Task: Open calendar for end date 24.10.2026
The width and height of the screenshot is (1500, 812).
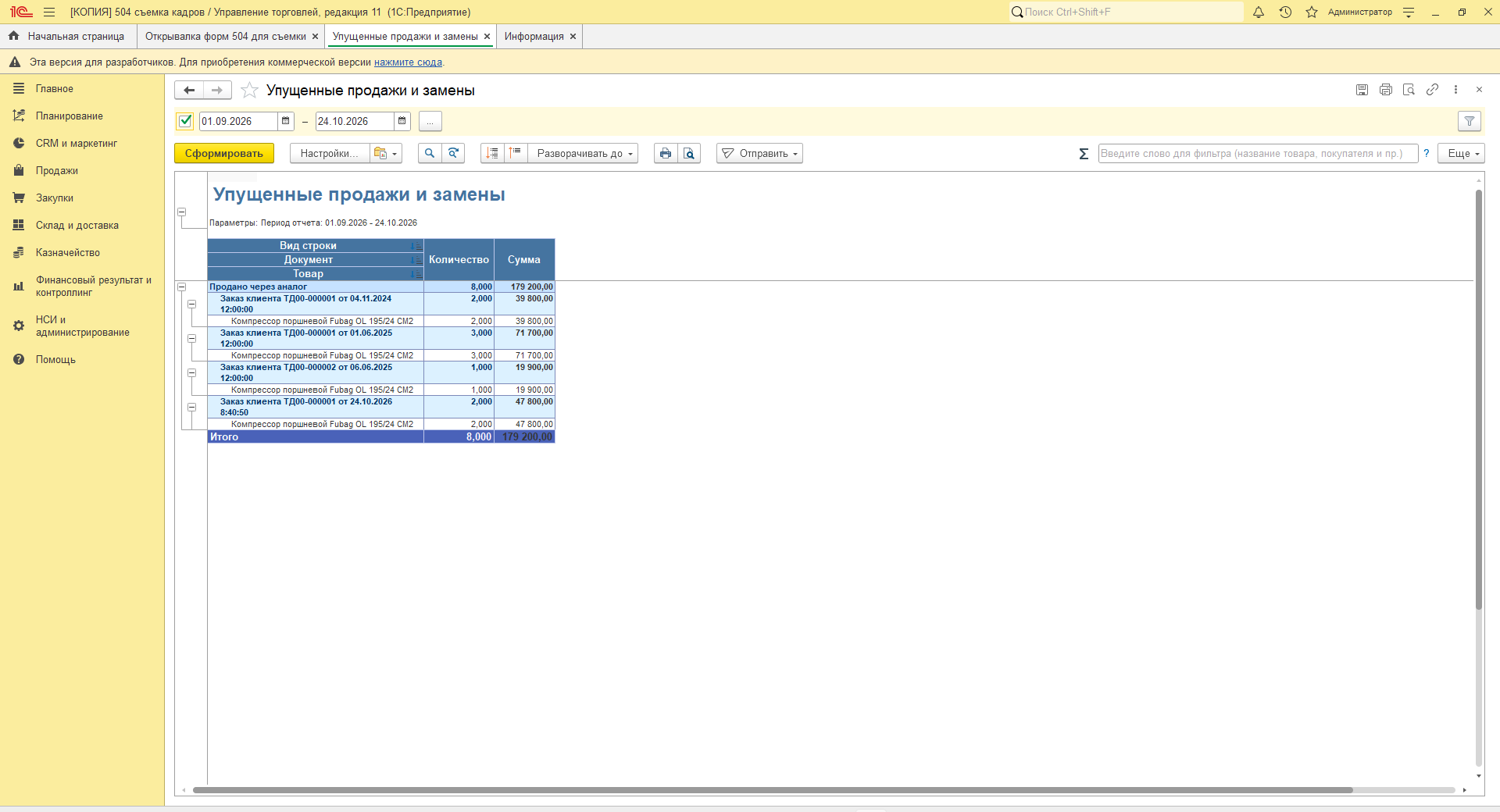Action: (402, 121)
